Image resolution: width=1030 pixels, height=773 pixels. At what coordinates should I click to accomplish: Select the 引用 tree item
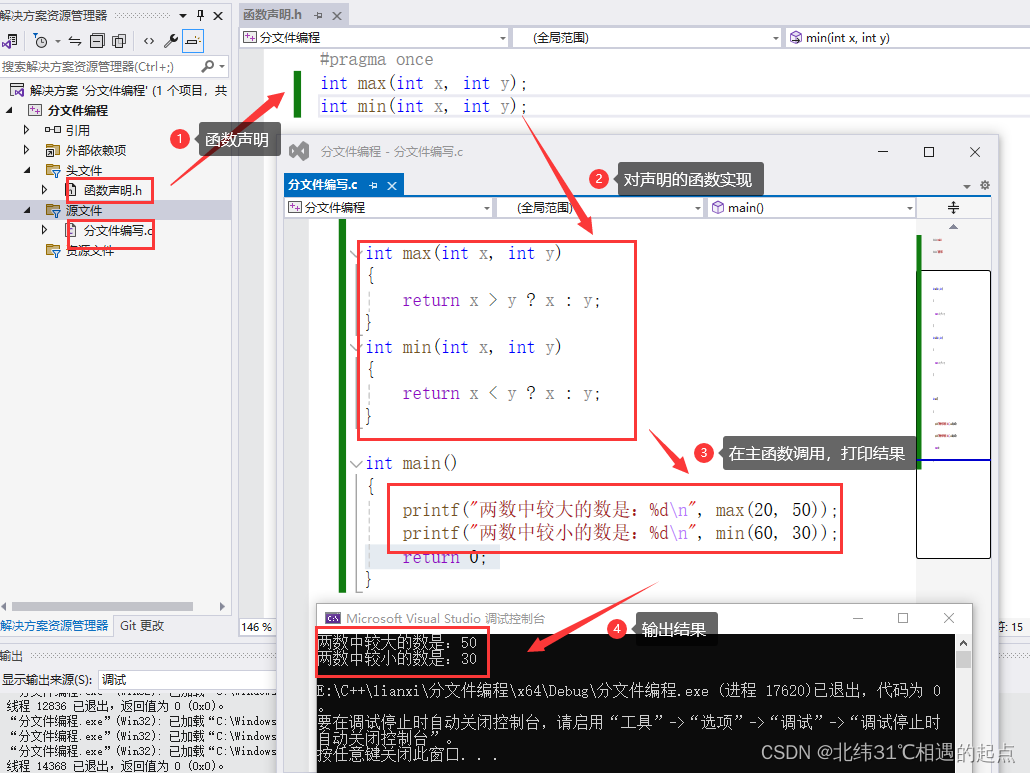pos(78,131)
